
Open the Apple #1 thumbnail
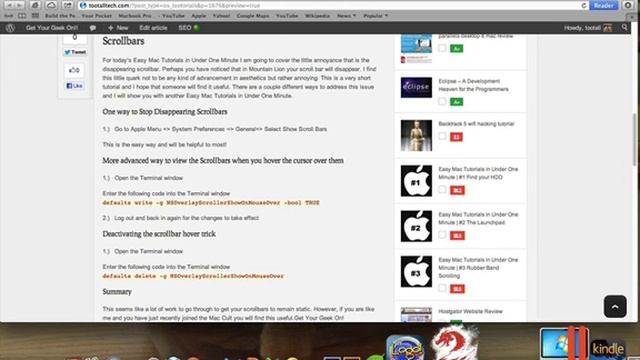(x=416, y=181)
